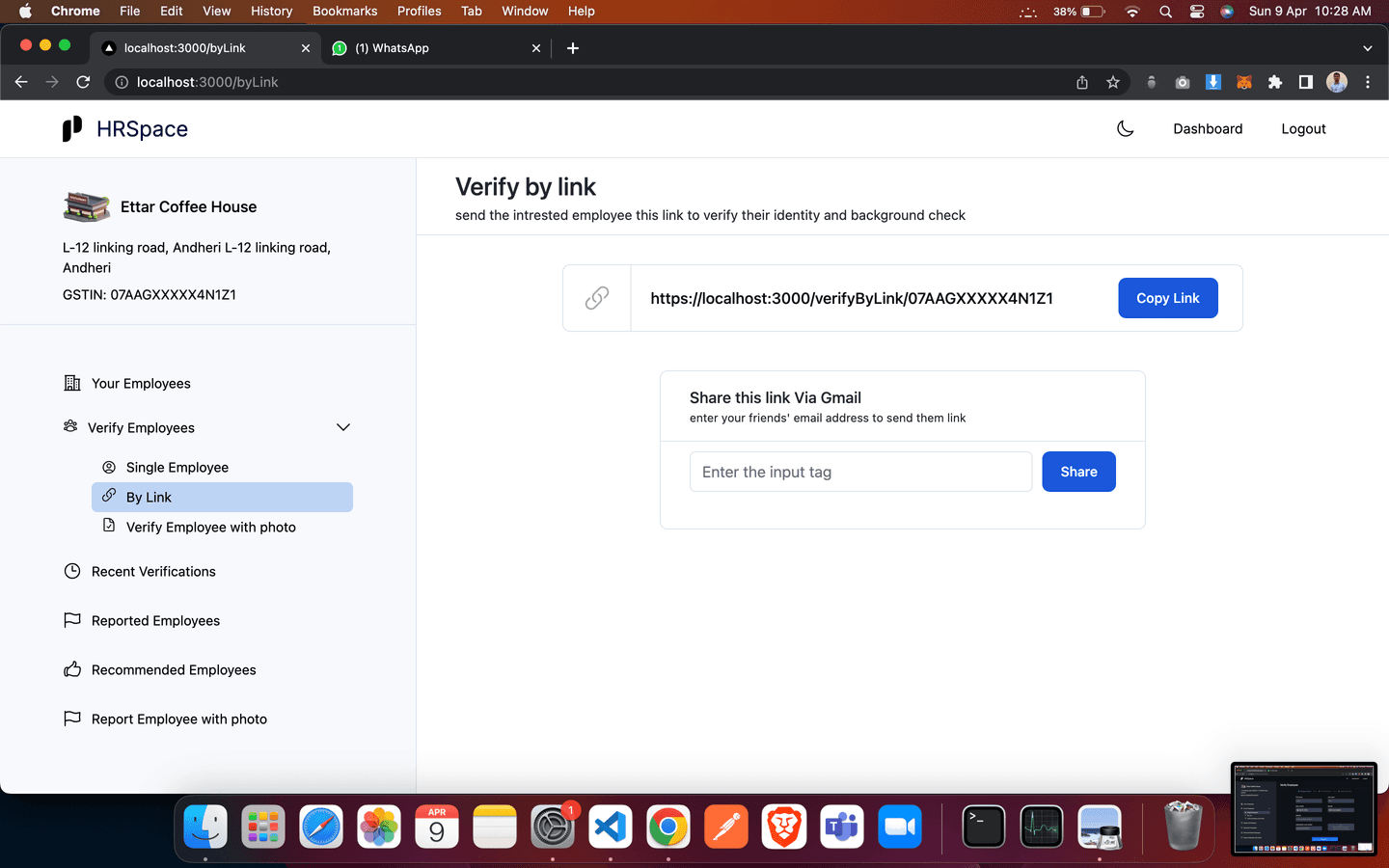The height and width of the screenshot is (868, 1389).
Task: Click the GSTIN: 07AAGXXXXX4N1Z1 text
Action: click(x=150, y=294)
